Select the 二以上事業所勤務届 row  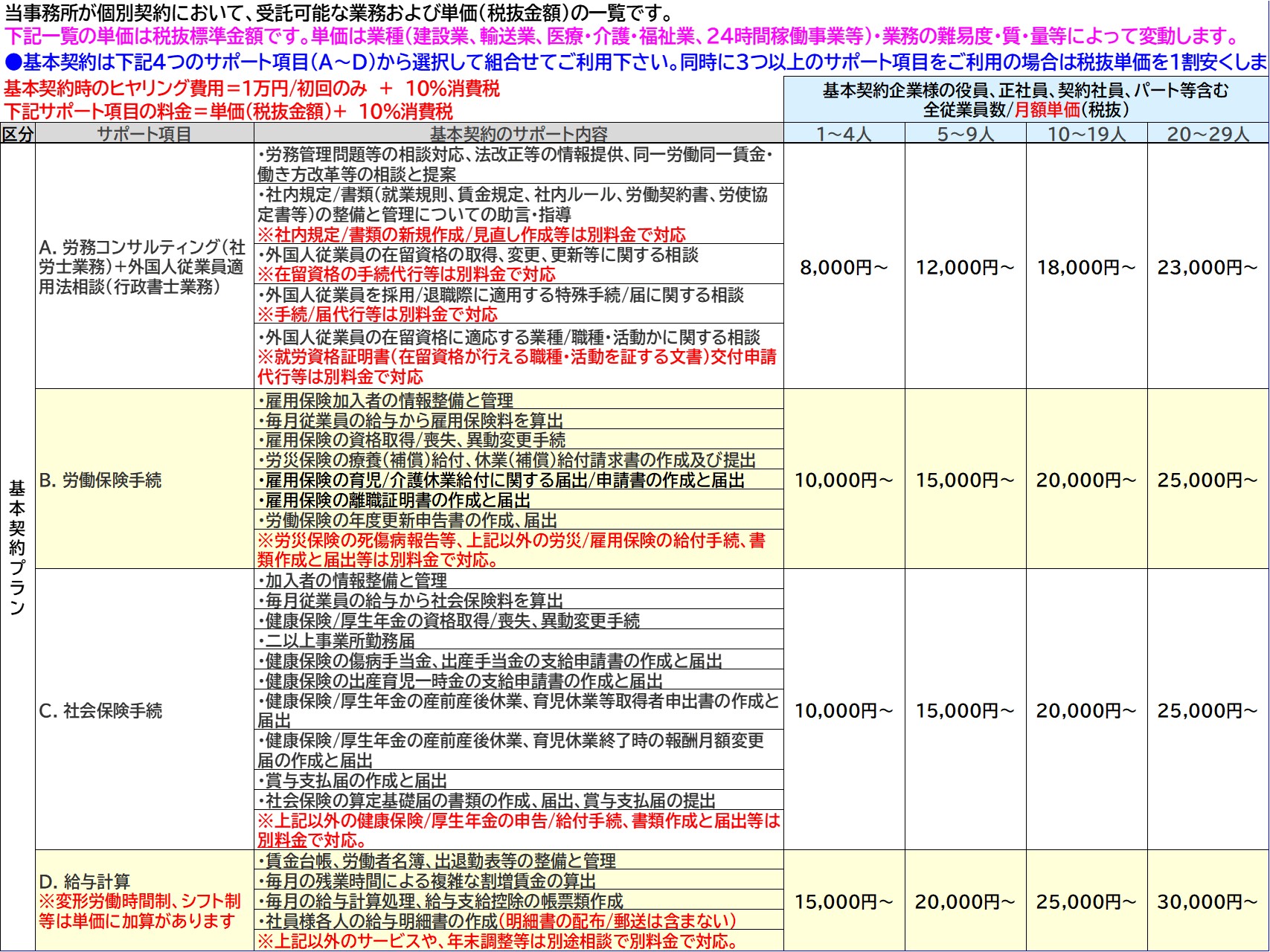click(x=340, y=640)
